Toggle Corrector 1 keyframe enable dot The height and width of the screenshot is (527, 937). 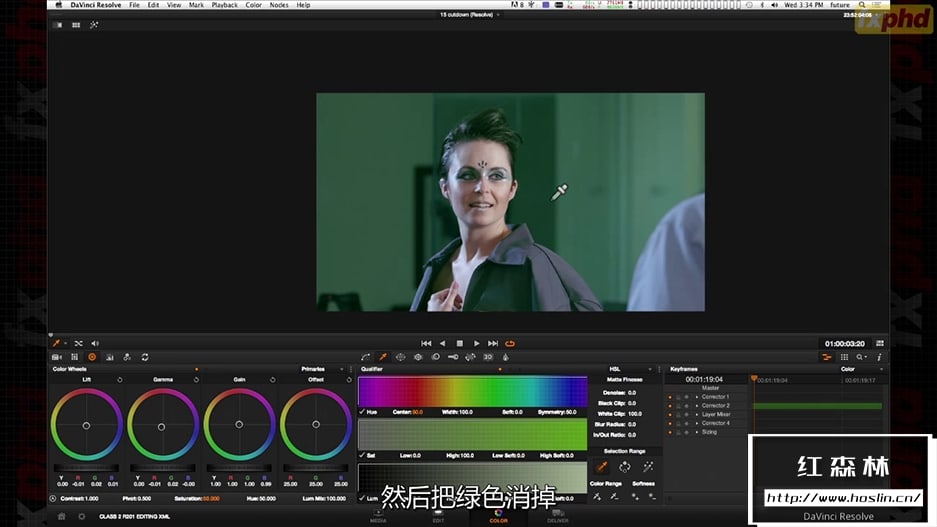[x=670, y=397]
